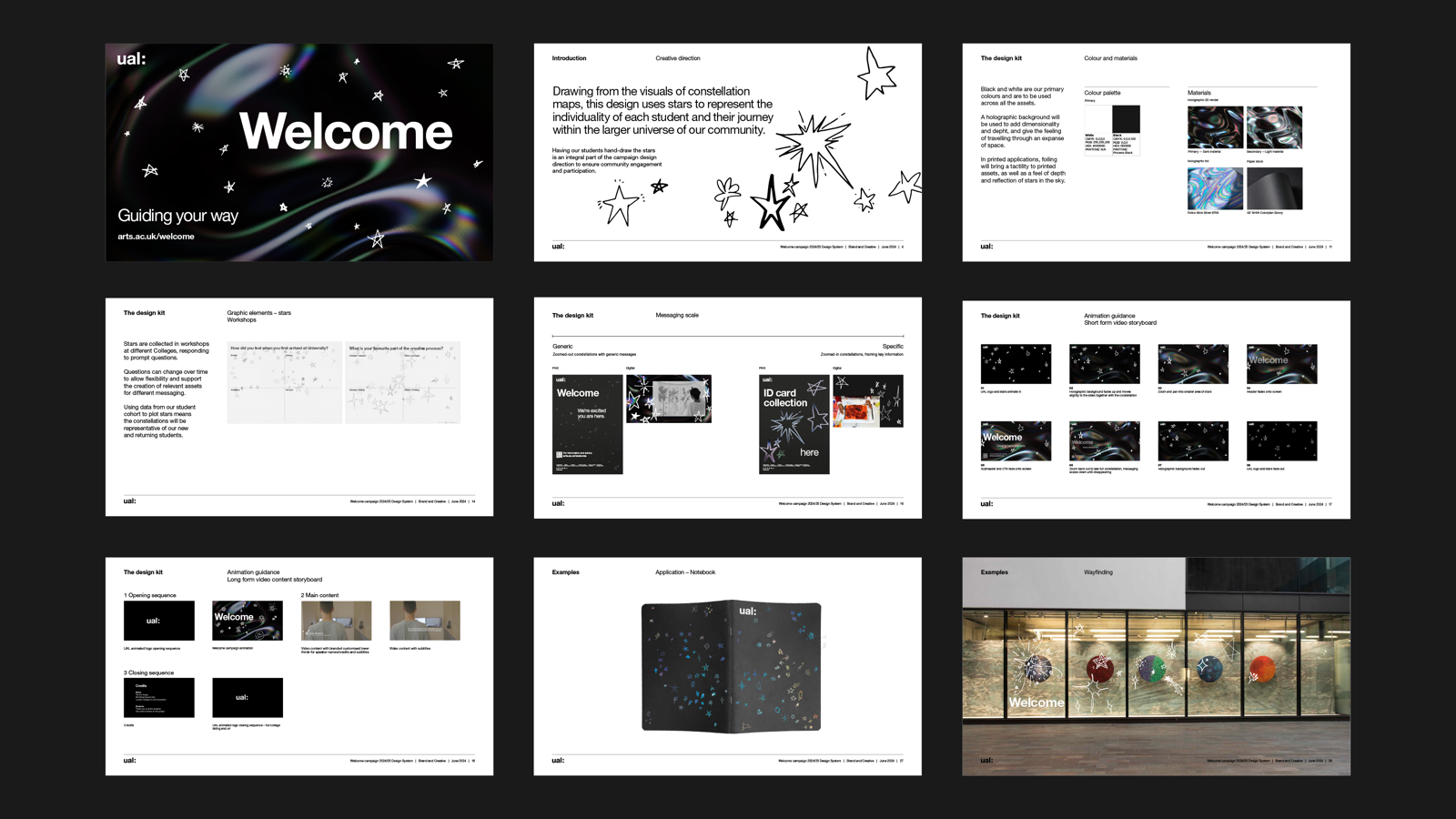
Task: Click the Credits frame in closing sequence
Action: [x=159, y=698]
